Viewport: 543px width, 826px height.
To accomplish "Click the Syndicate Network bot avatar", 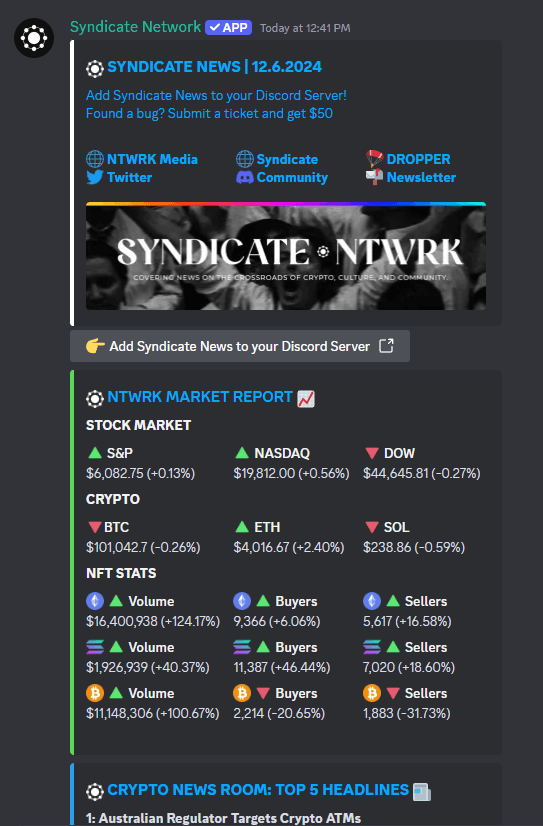I will (x=34, y=38).
